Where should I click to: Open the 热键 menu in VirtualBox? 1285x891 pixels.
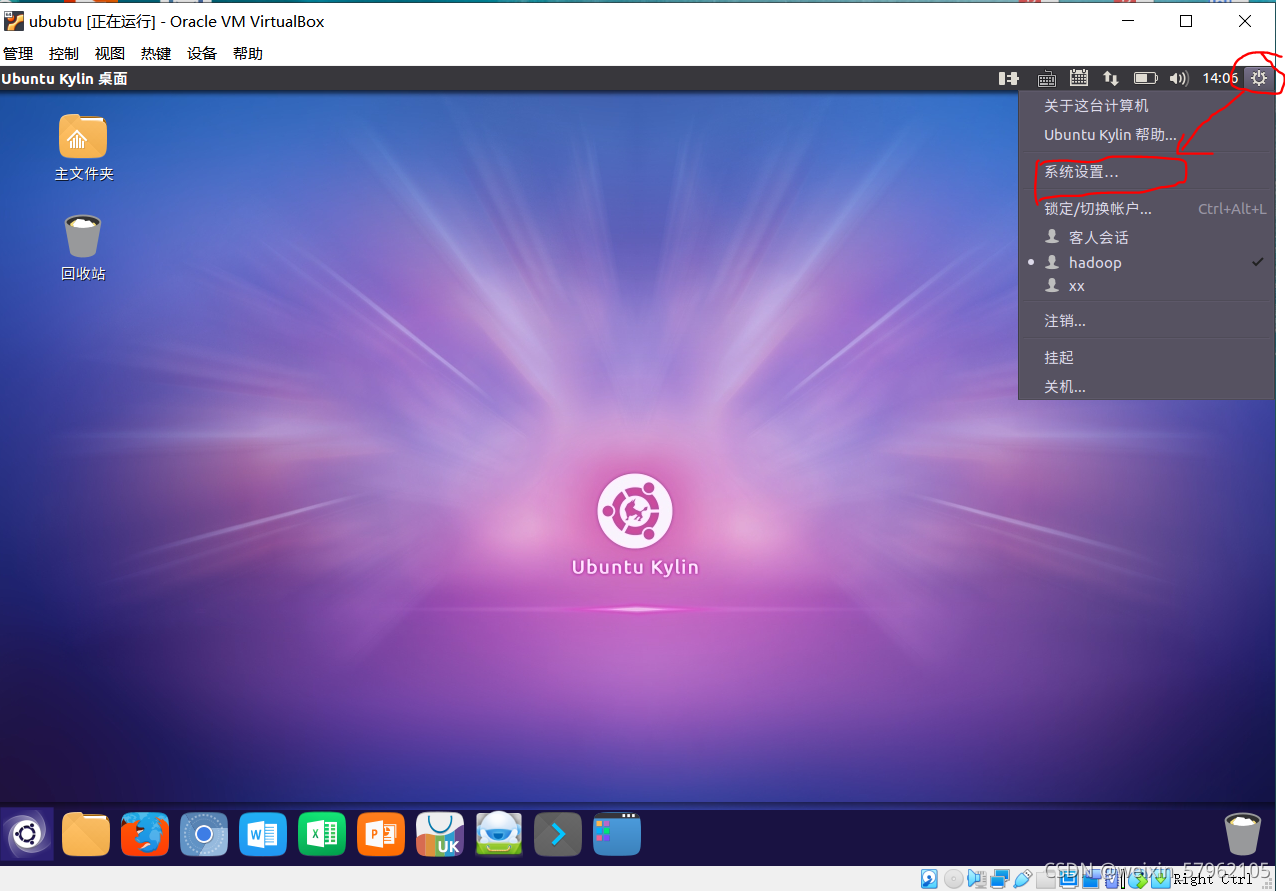(x=156, y=54)
